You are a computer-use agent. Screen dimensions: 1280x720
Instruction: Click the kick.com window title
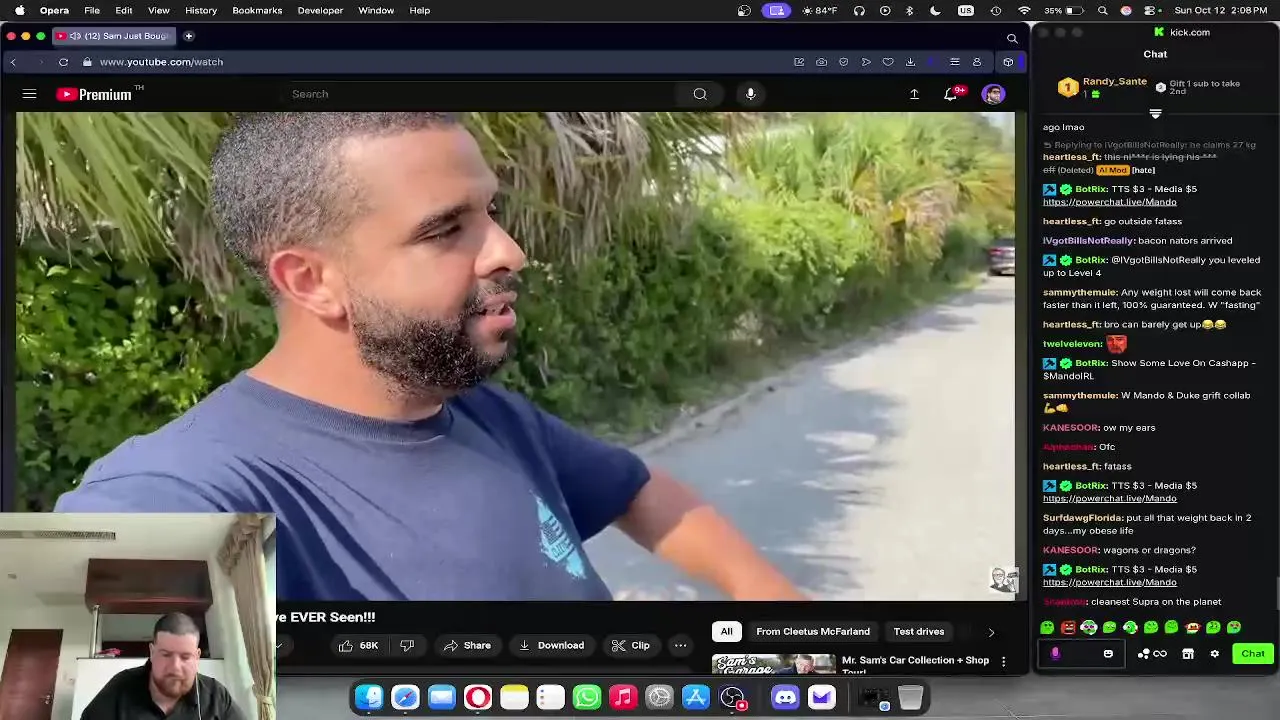(1189, 32)
